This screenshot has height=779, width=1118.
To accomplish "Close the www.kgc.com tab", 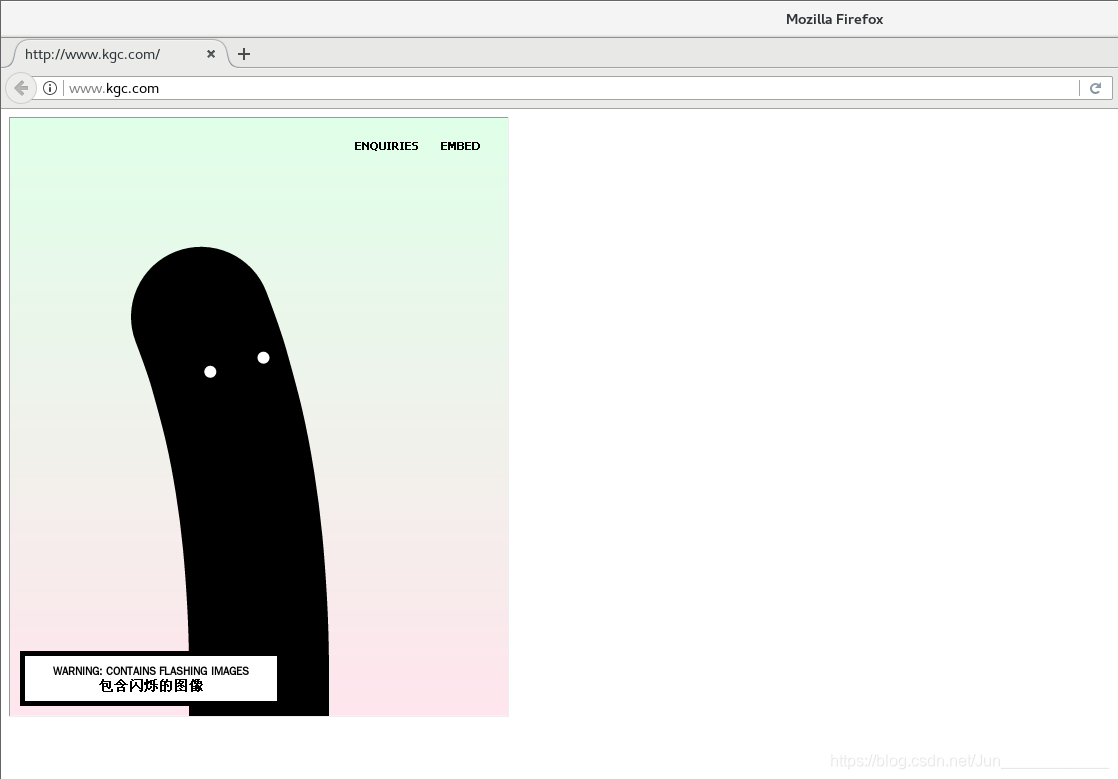I will pyautogui.click(x=211, y=54).
